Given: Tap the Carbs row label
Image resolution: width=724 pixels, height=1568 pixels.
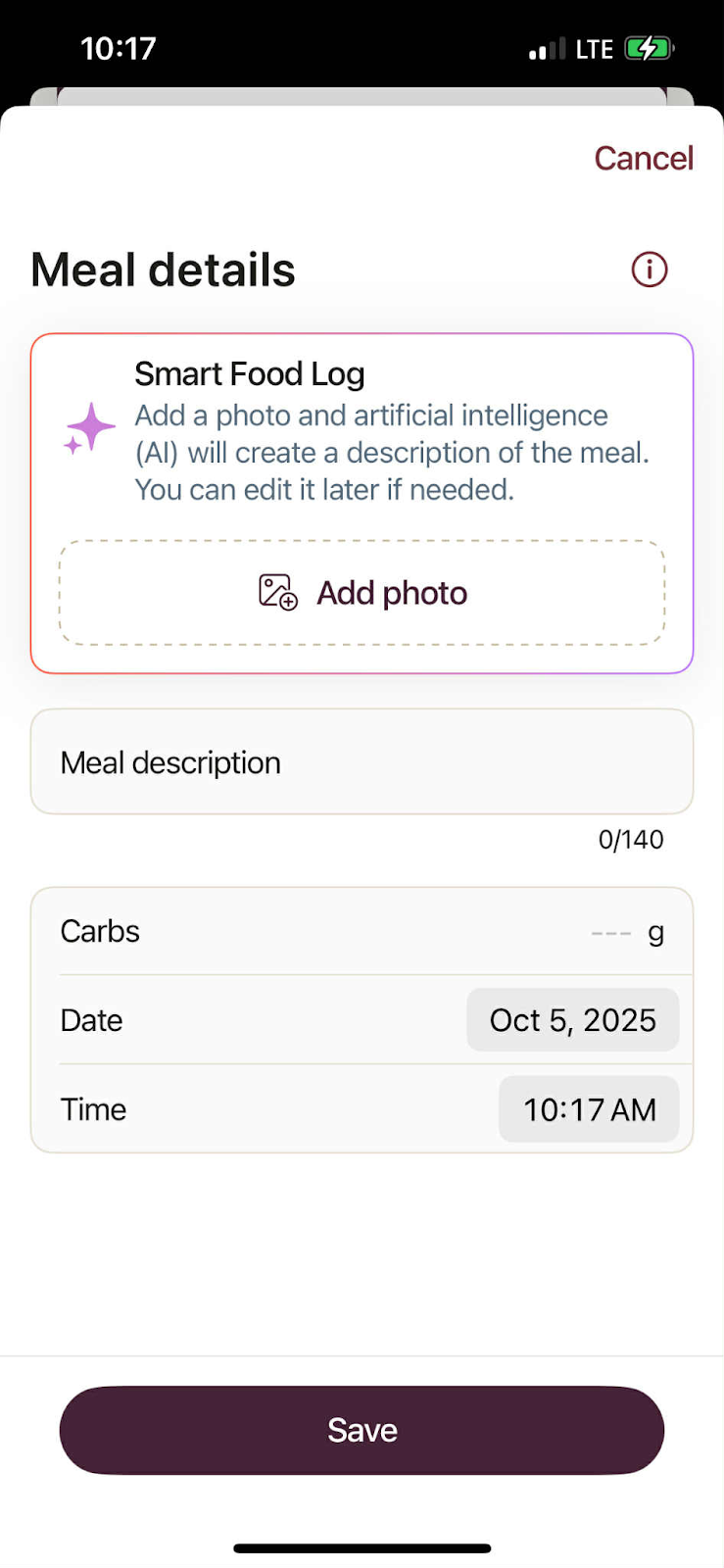Looking at the screenshot, I should [x=100, y=931].
